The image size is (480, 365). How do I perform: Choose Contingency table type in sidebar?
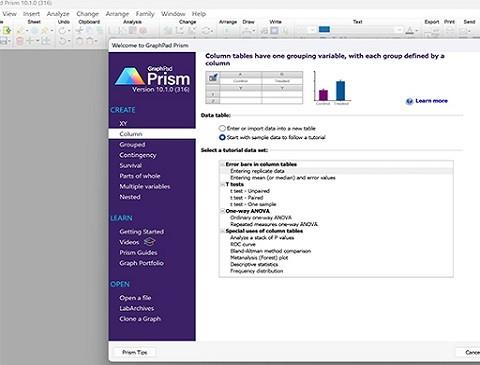click(138, 155)
